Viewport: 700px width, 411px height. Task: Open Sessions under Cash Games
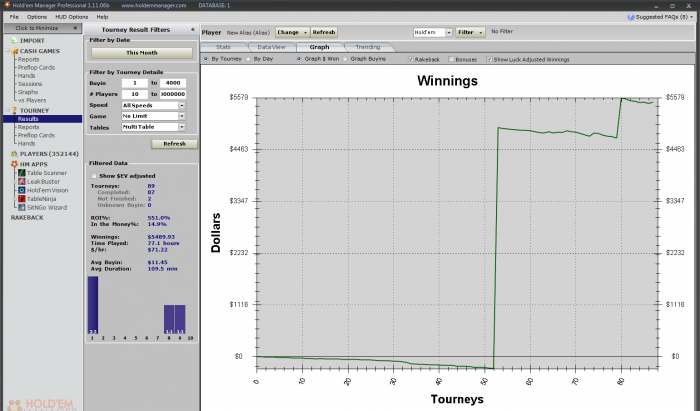(x=30, y=84)
